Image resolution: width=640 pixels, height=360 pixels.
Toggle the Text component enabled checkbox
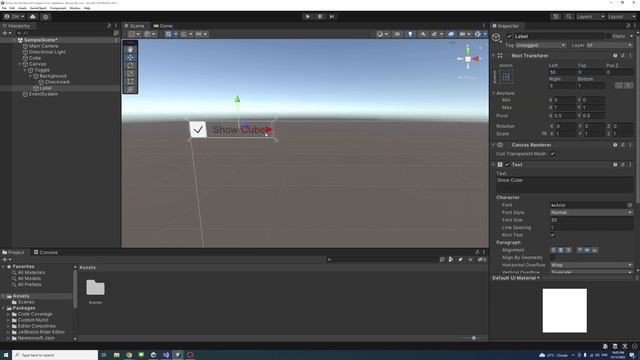coord(507,164)
